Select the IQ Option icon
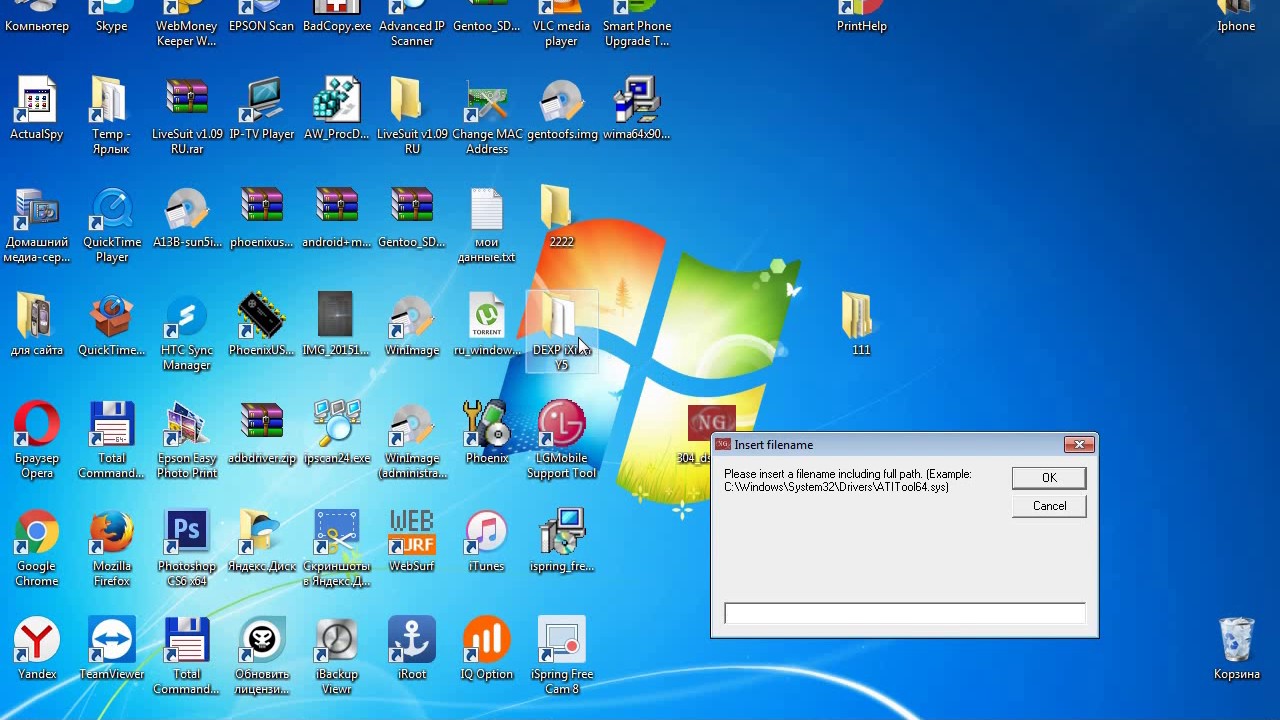 tap(487, 648)
